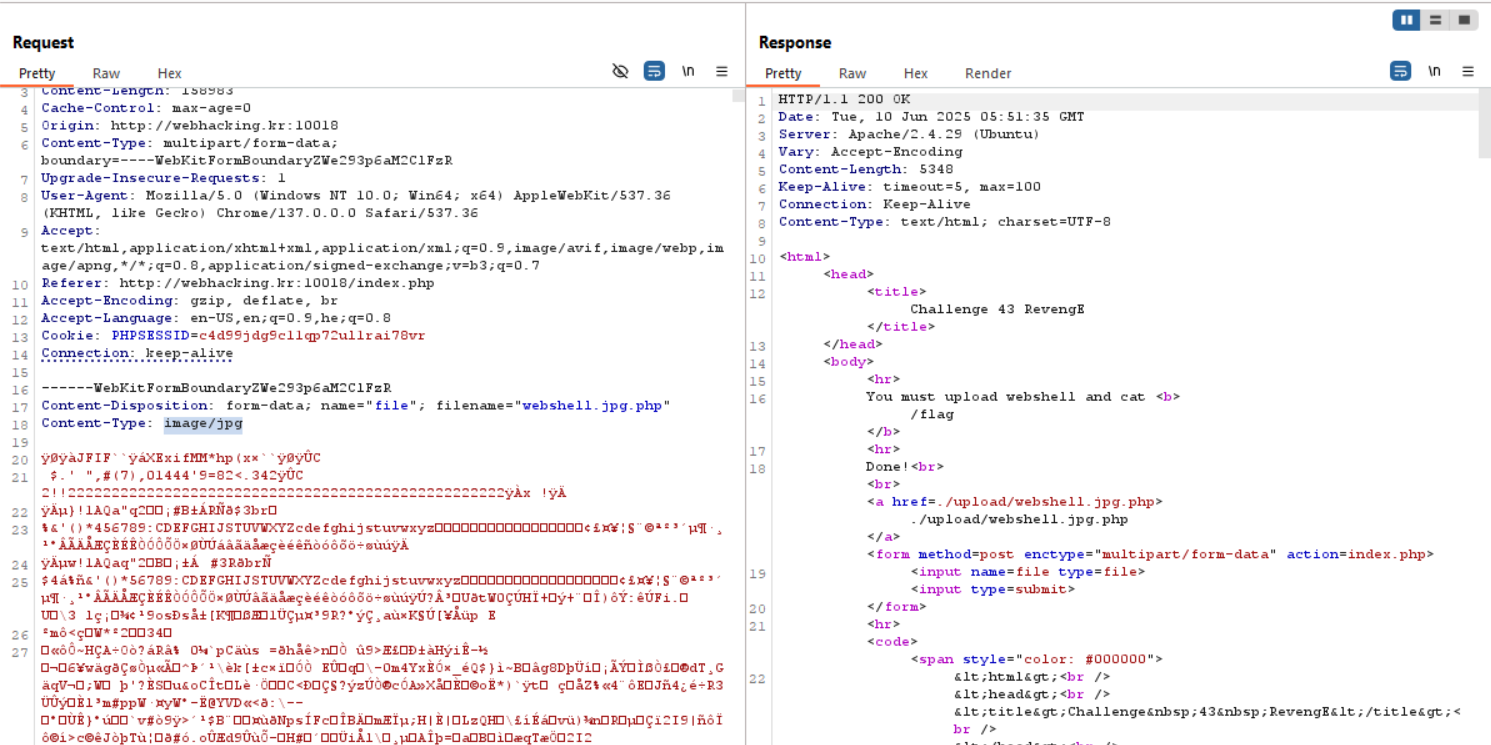Click the Keep-Alive: timeout=5, max=100 line

coord(909,187)
